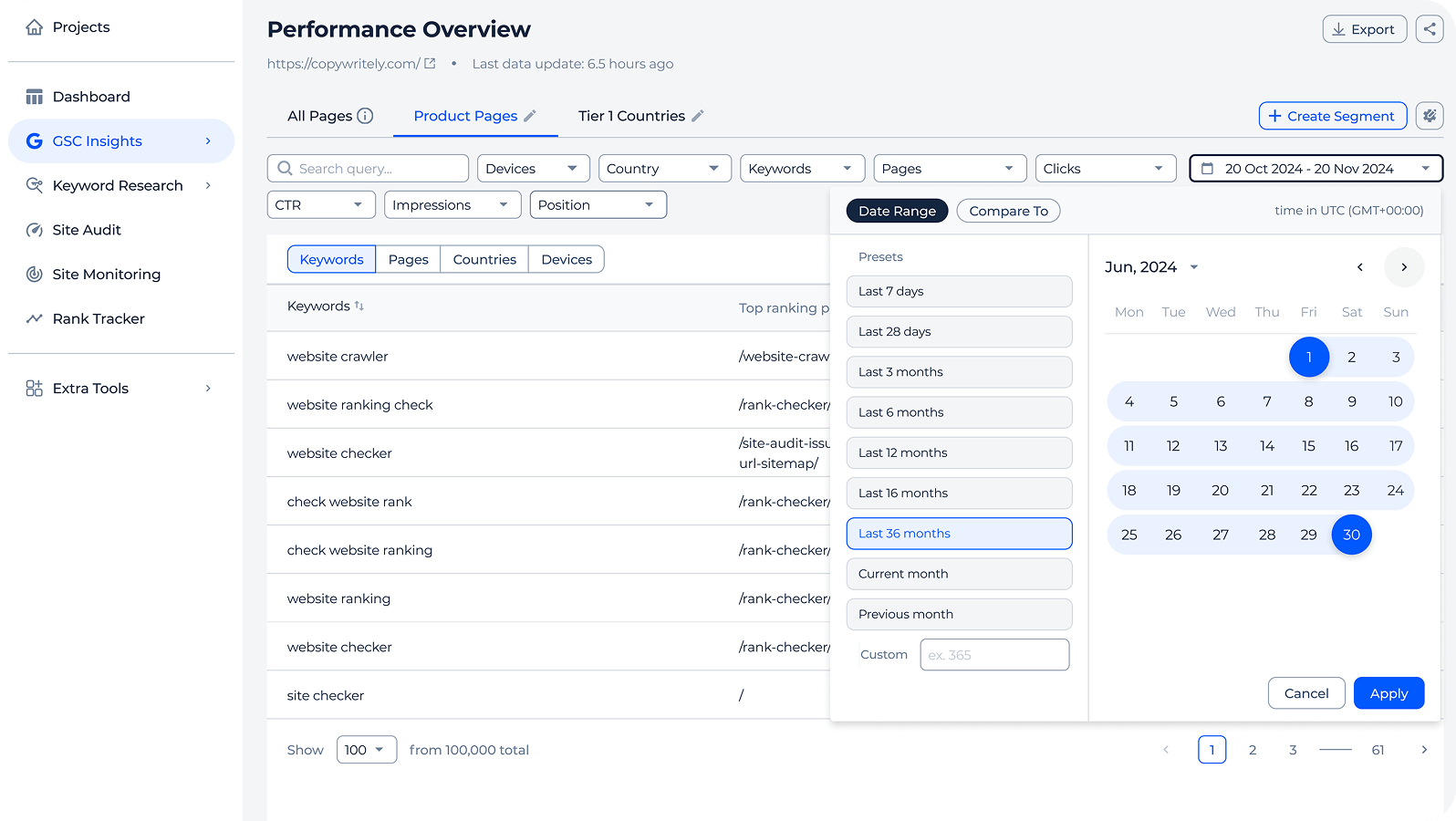Image resolution: width=1456 pixels, height=821 pixels.
Task: Choose the Last 36 months preset
Action: (959, 534)
